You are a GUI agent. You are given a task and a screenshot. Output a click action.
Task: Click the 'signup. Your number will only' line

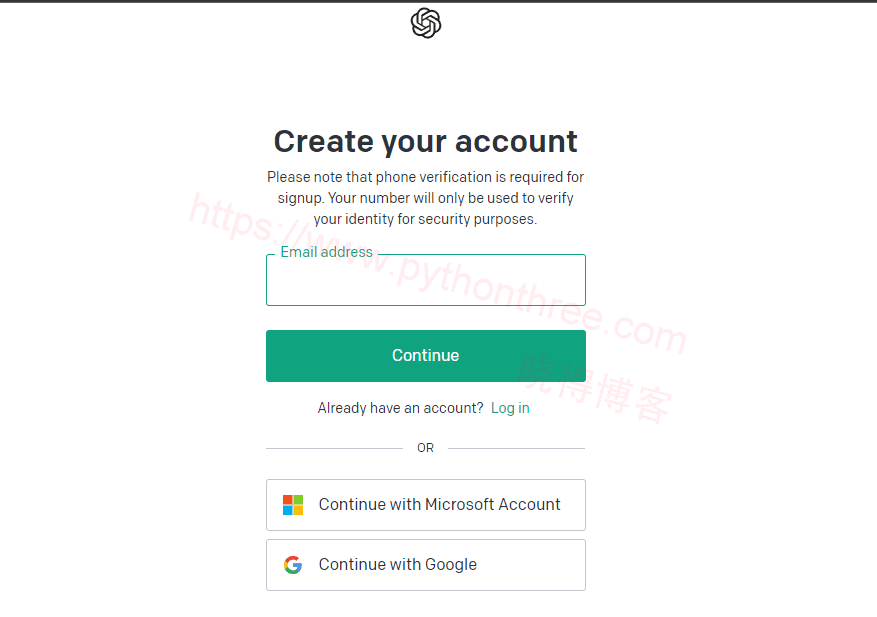pyautogui.click(x=426, y=198)
